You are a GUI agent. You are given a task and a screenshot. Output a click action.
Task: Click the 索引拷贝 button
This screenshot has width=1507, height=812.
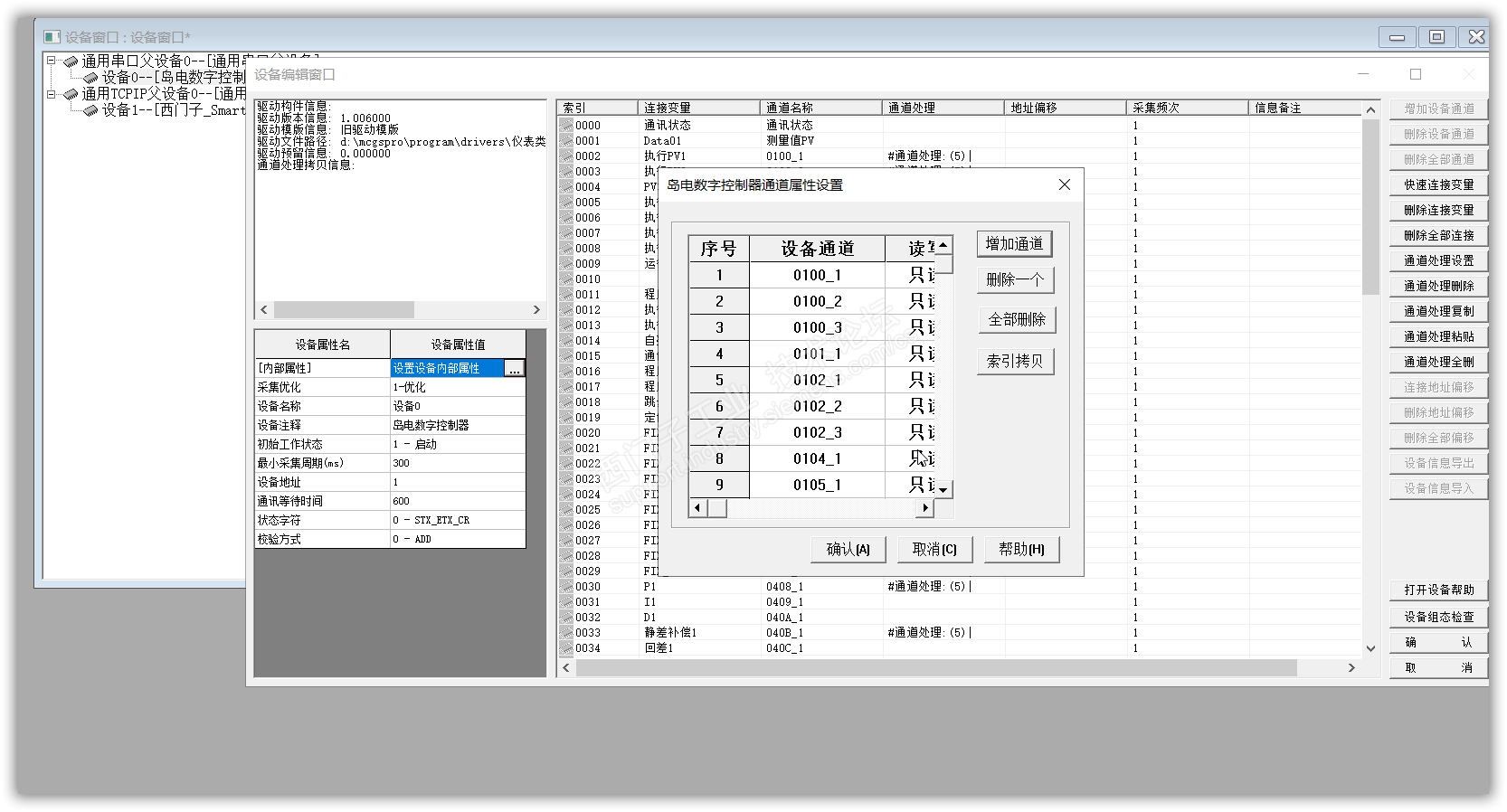click(x=1015, y=362)
